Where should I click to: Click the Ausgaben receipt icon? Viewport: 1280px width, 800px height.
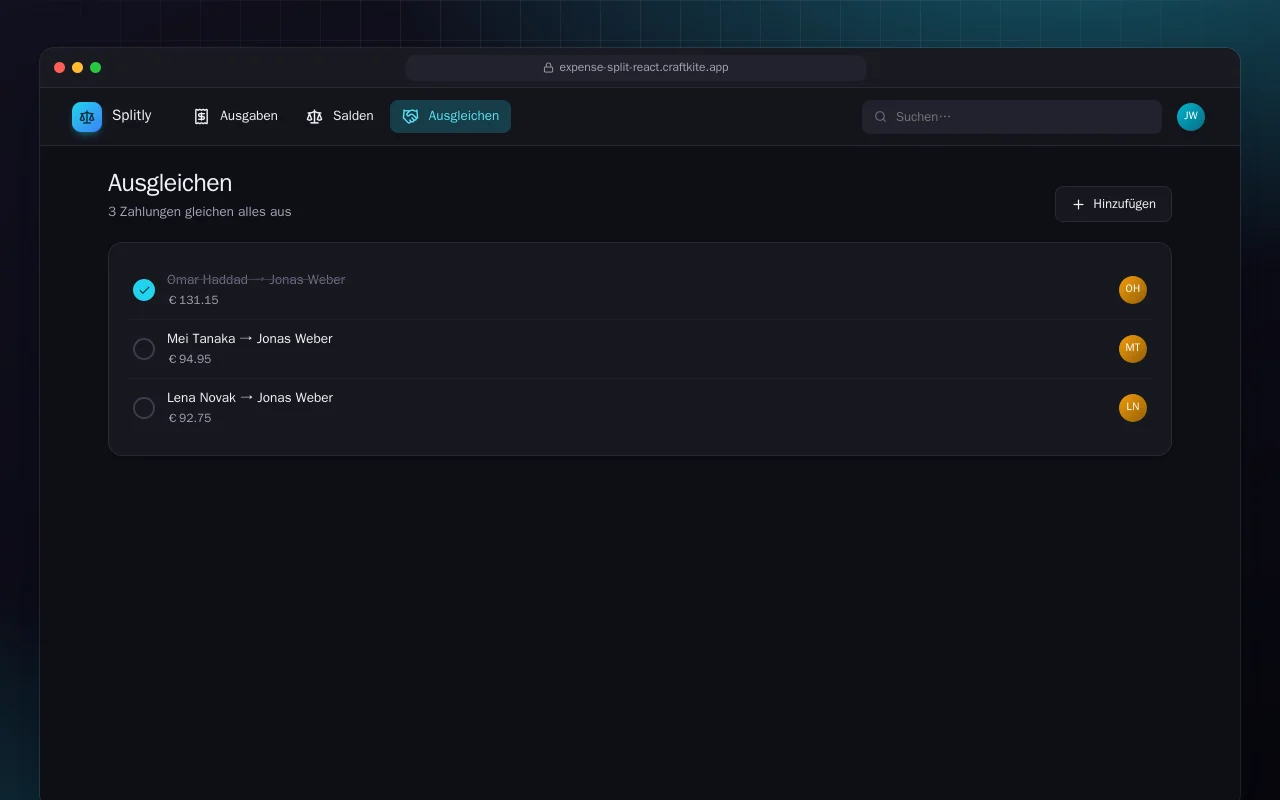[201, 116]
